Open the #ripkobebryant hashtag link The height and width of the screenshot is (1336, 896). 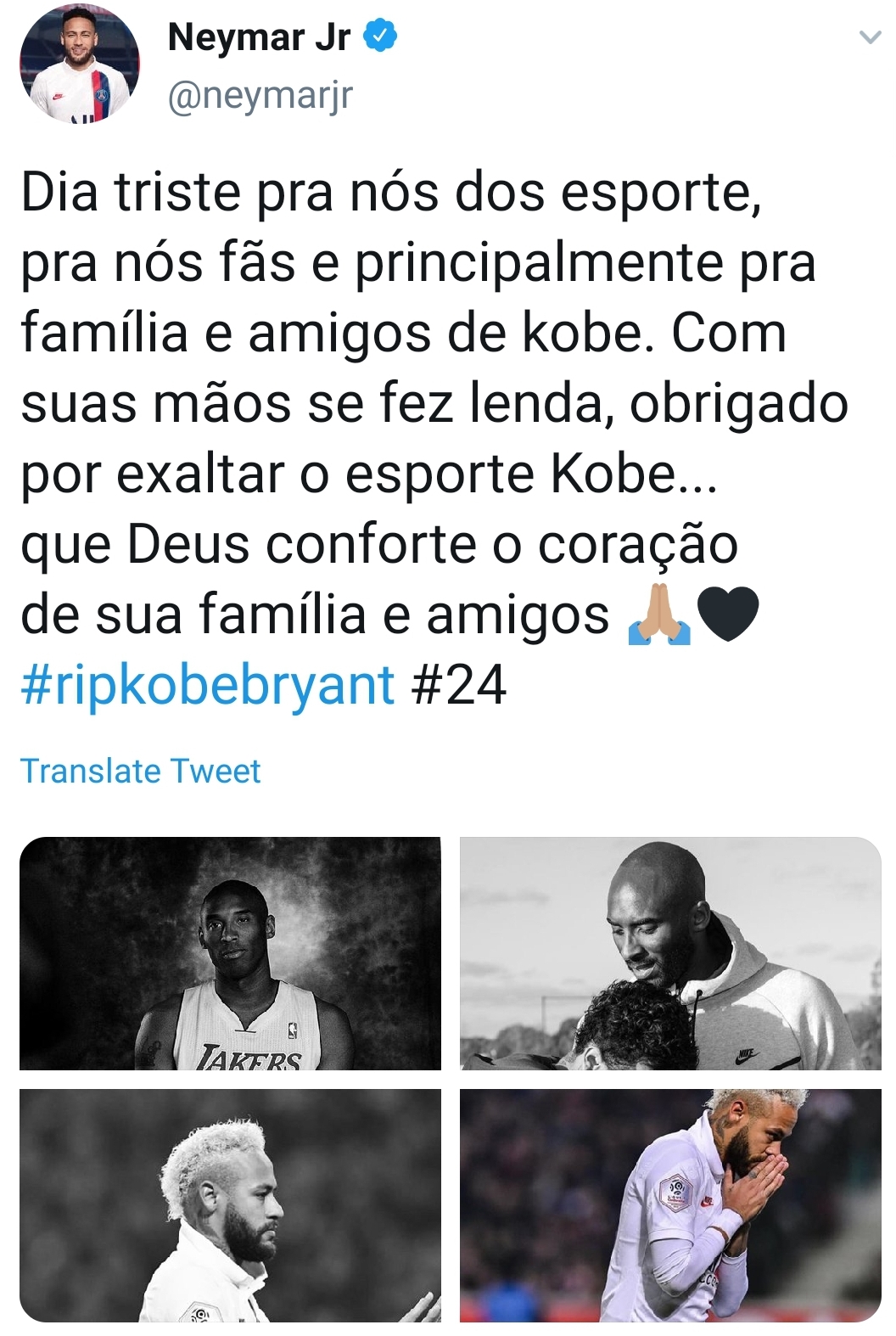(208, 684)
